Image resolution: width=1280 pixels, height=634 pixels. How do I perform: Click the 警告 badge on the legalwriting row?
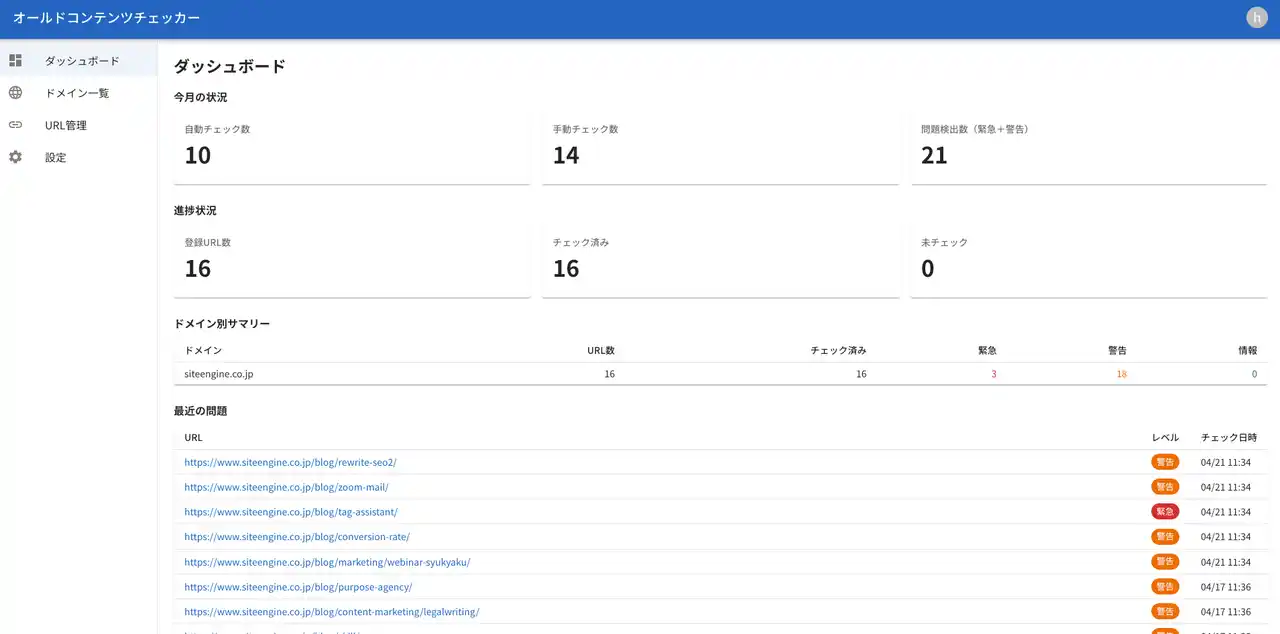point(1165,611)
